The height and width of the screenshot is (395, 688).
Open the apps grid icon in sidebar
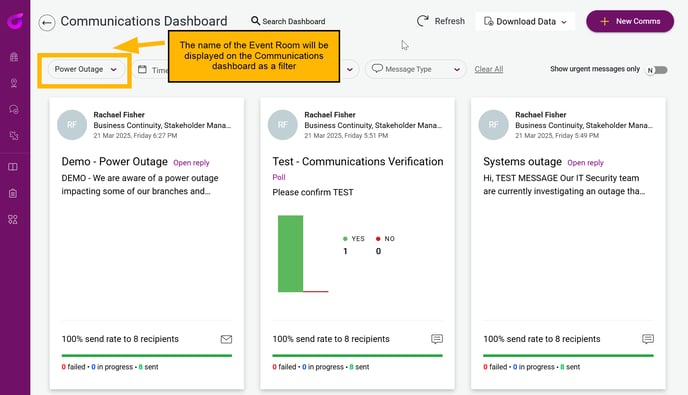point(13,219)
